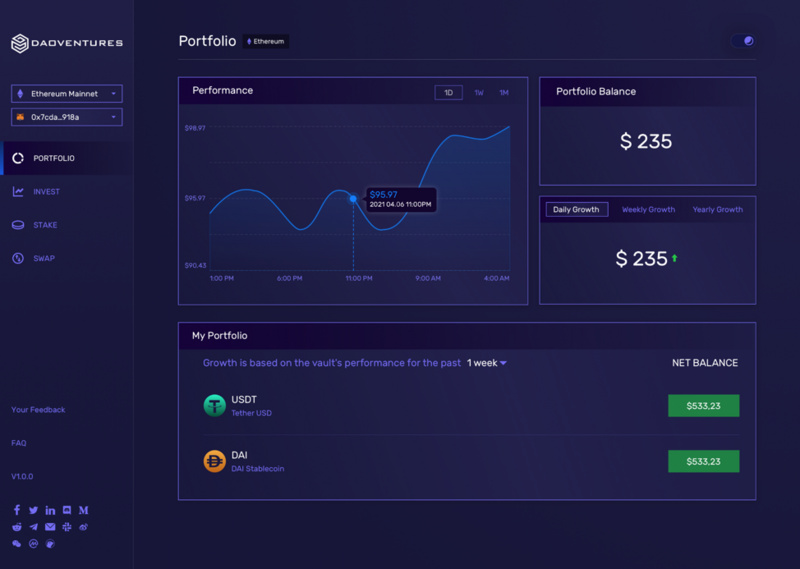Screen dimensions: 800x569
Task: Toggle the dark mode switch
Action: 743,41
